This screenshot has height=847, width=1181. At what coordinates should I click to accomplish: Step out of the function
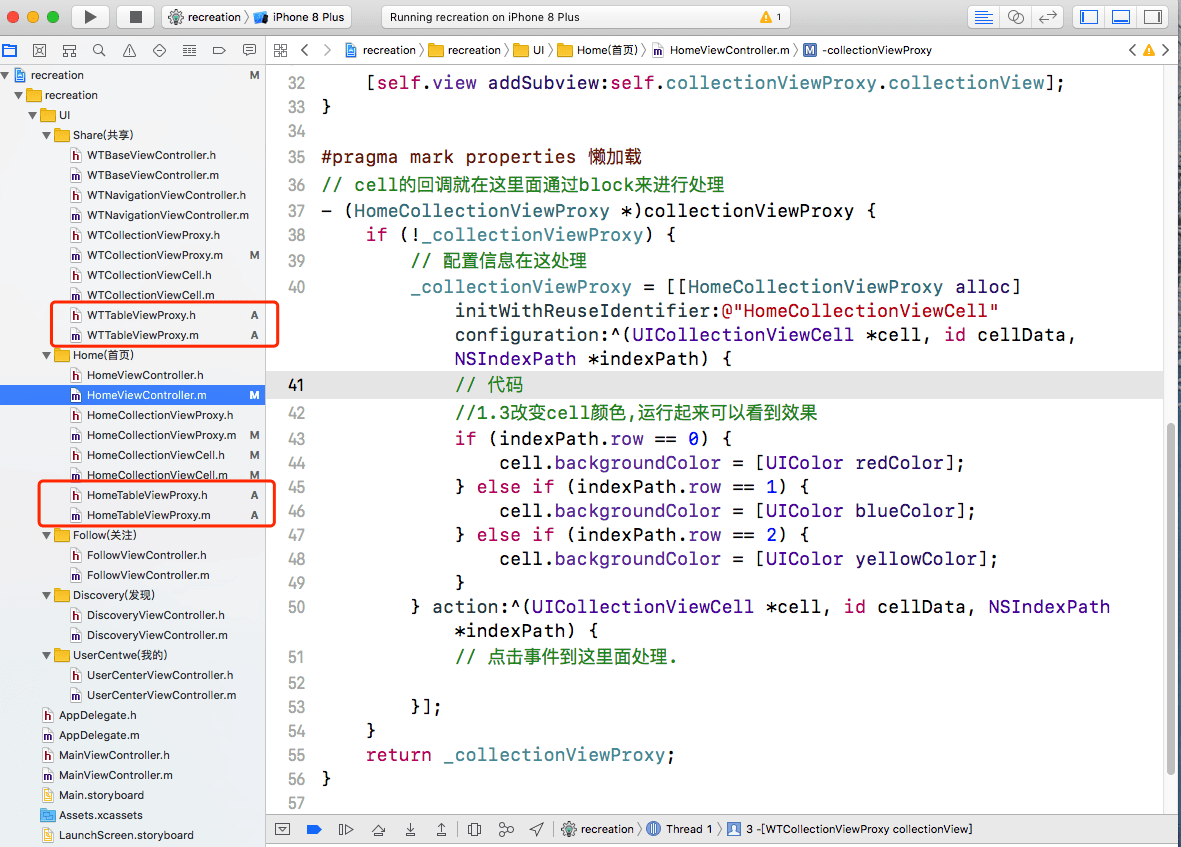coord(441,829)
